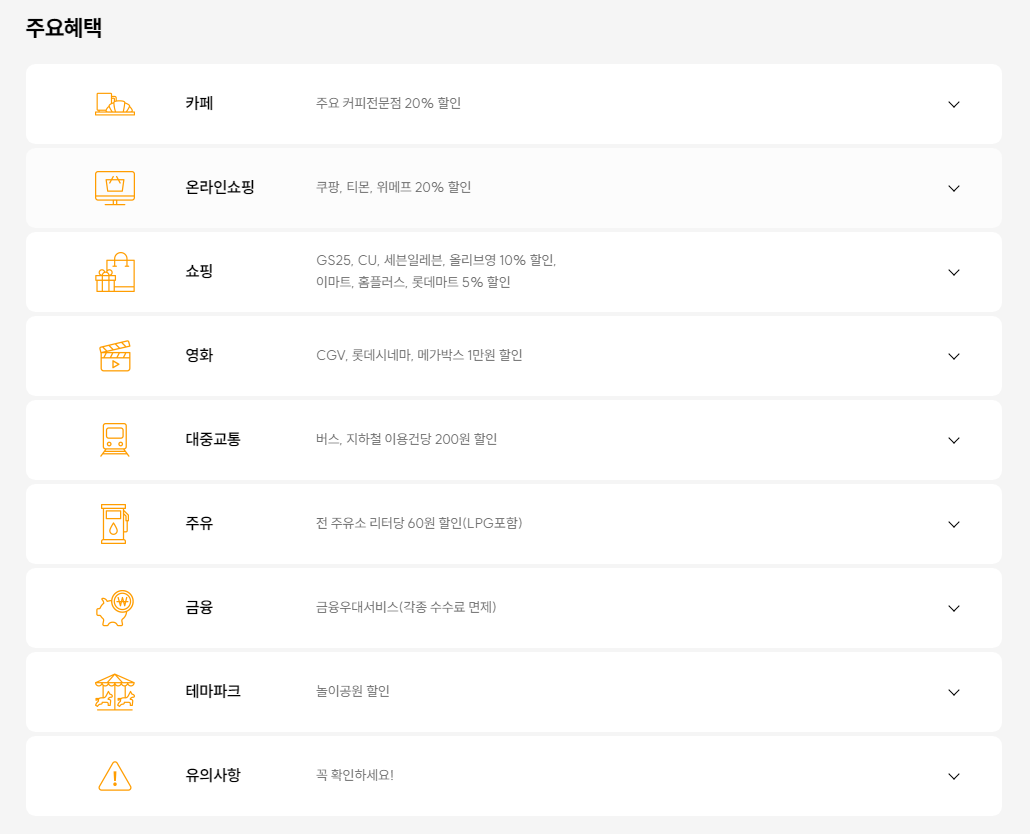Expand the 카페 benefit details
The width and height of the screenshot is (1030, 834).
pyautogui.click(x=953, y=103)
